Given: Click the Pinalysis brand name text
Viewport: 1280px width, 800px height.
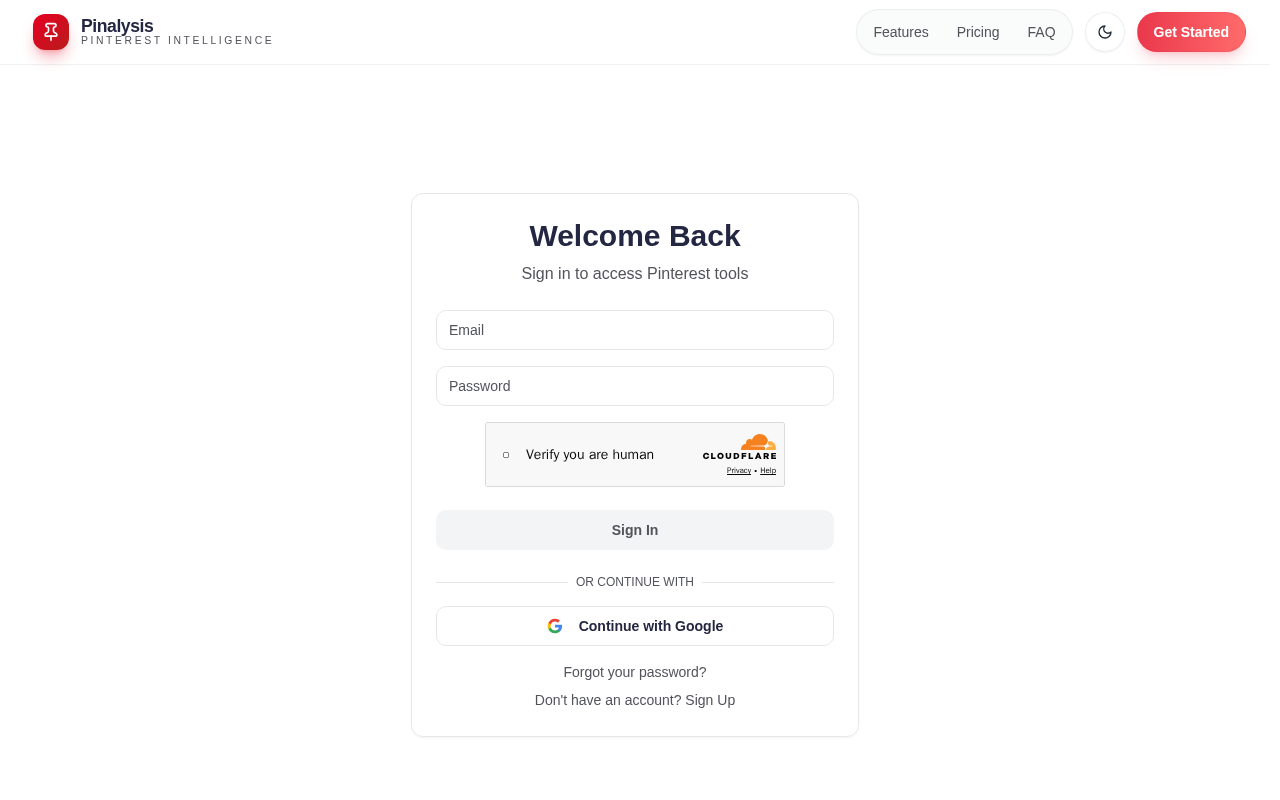Looking at the screenshot, I should tap(117, 26).
